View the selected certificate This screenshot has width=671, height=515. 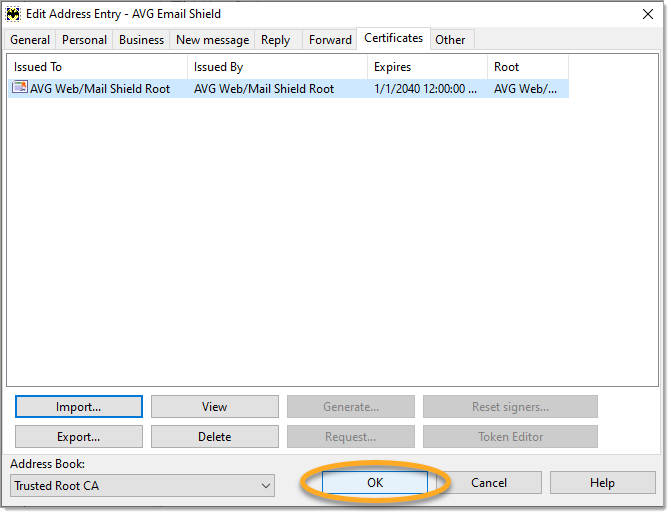pos(214,407)
